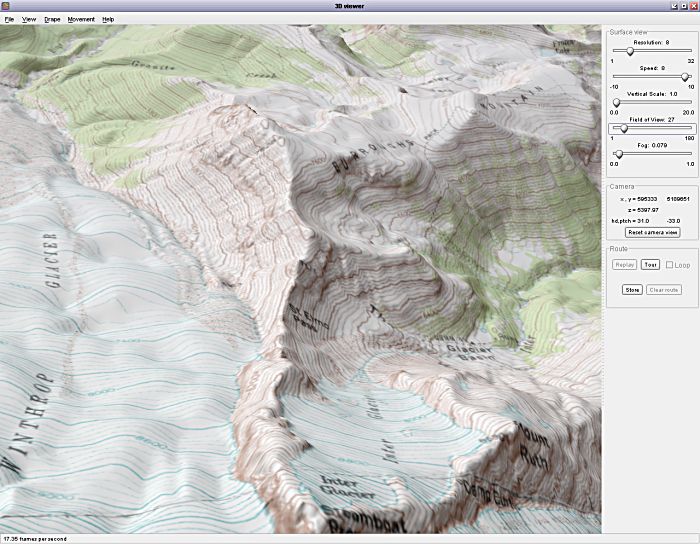This screenshot has height=544, width=700.
Task: Maximize the 3D viewer window
Action: [x=682, y=5]
